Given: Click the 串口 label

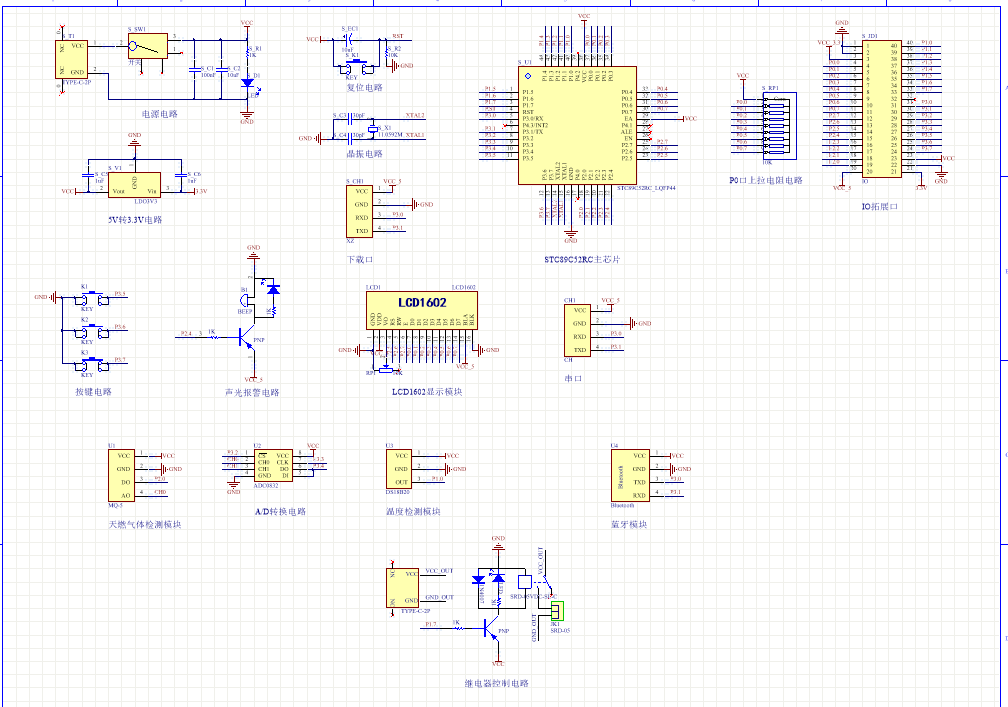Looking at the screenshot, I should point(573,379).
